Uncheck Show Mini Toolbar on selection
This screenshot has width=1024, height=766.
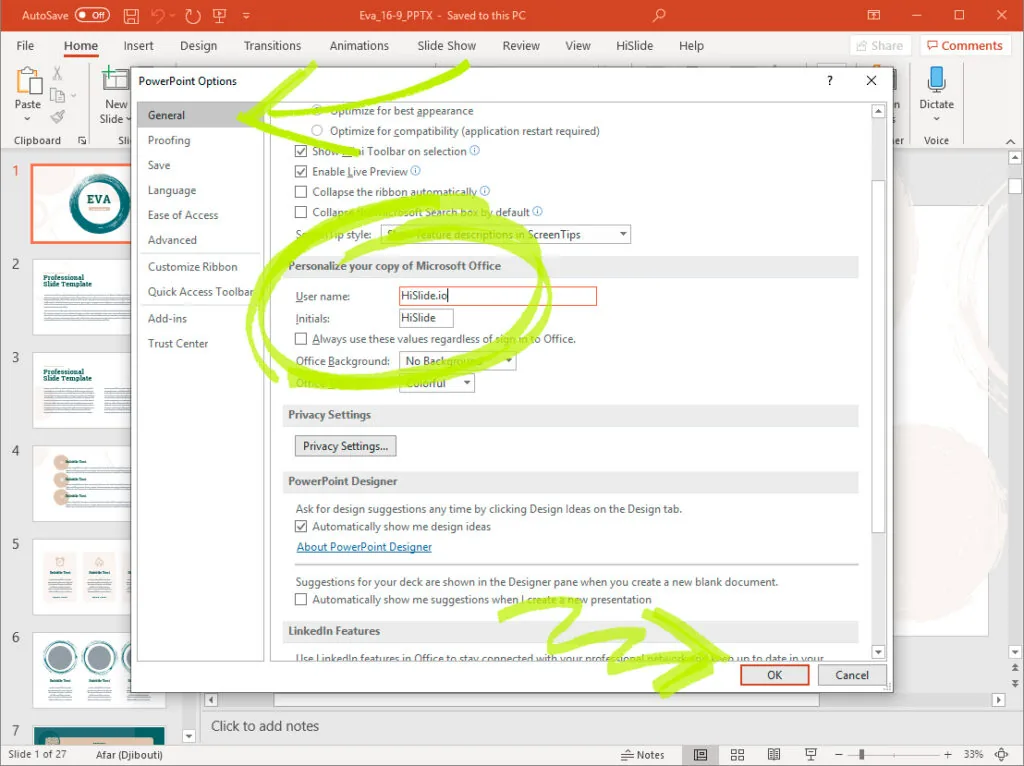click(x=300, y=152)
